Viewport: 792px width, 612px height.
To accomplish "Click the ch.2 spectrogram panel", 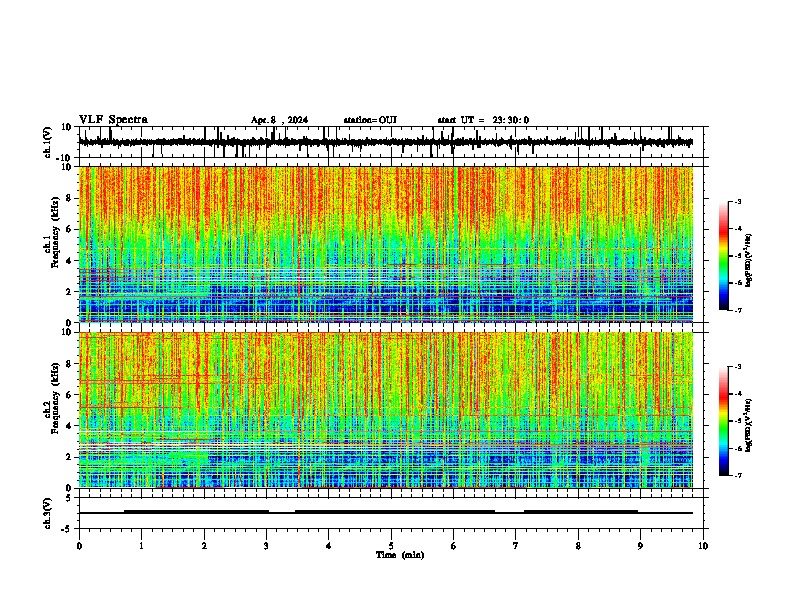I will pos(386,410).
